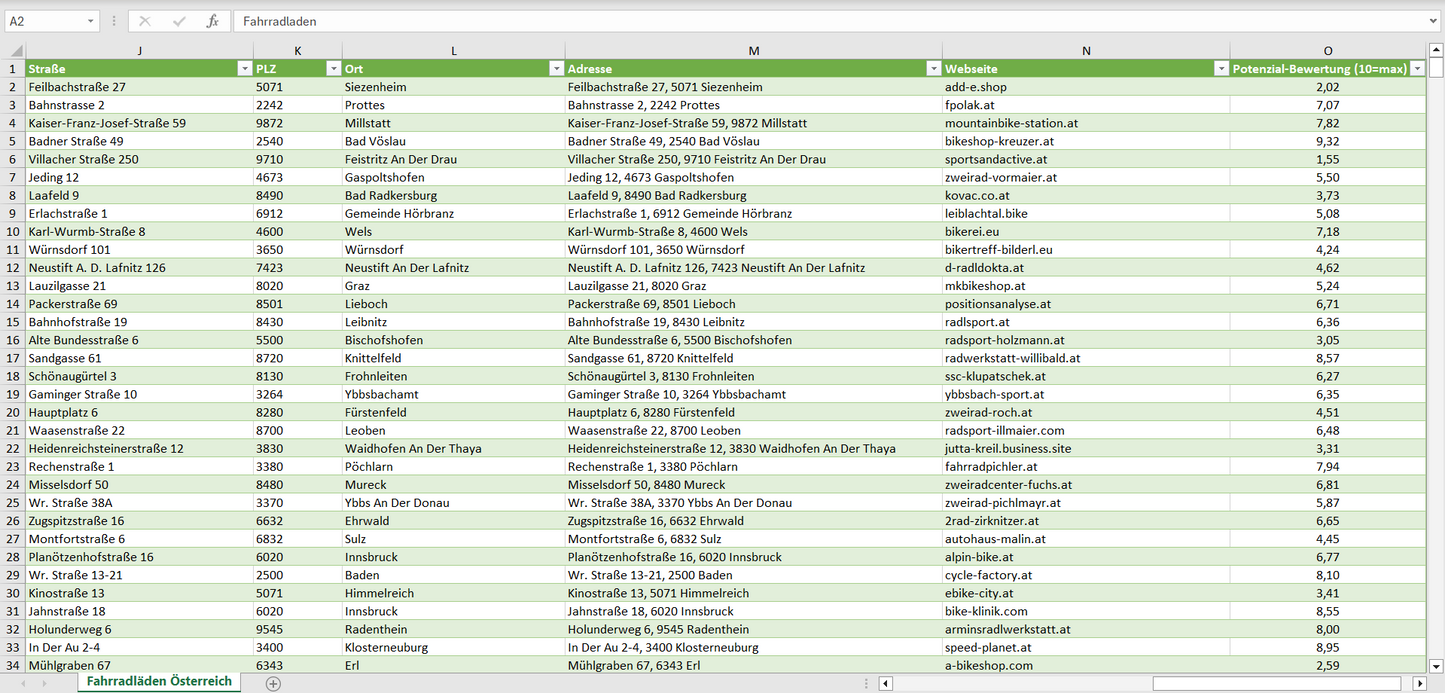Open the PLZ column filter dropdown
Screen dimensions: 1445x693
click(x=333, y=69)
